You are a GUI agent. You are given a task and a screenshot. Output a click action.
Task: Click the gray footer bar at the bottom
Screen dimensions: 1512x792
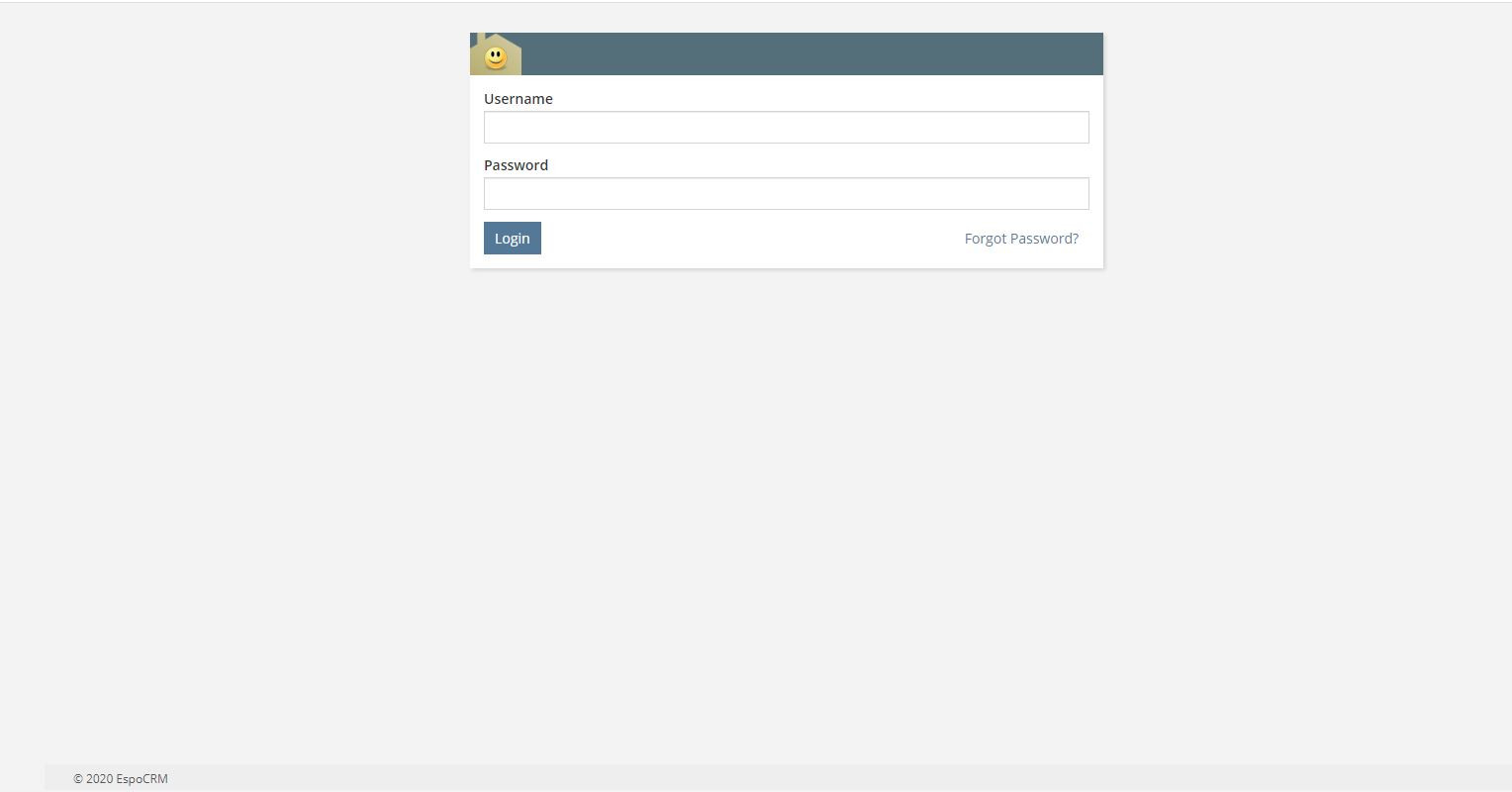pyautogui.click(x=778, y=778)
